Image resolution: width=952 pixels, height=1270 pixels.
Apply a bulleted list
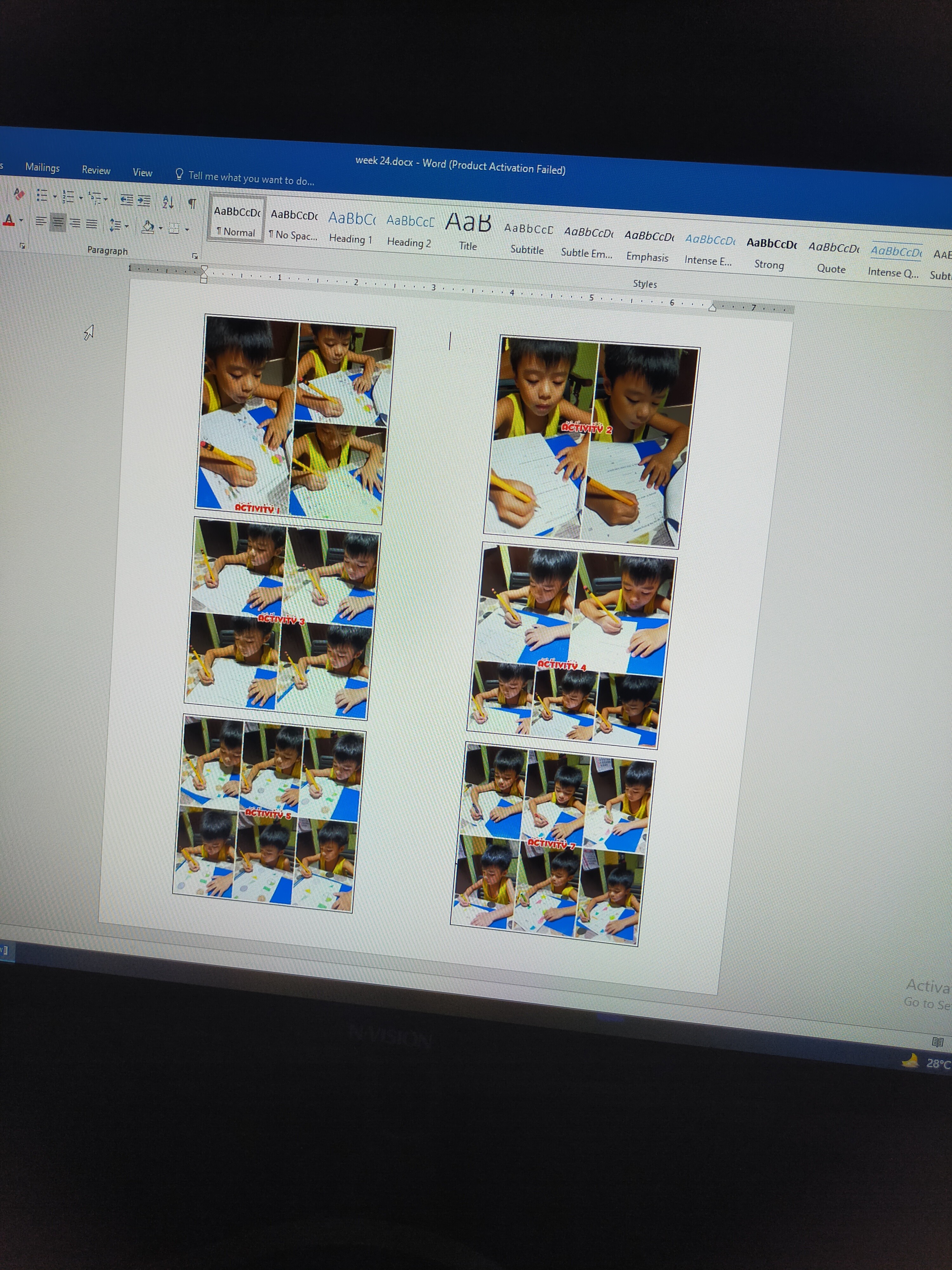point(42,195)
